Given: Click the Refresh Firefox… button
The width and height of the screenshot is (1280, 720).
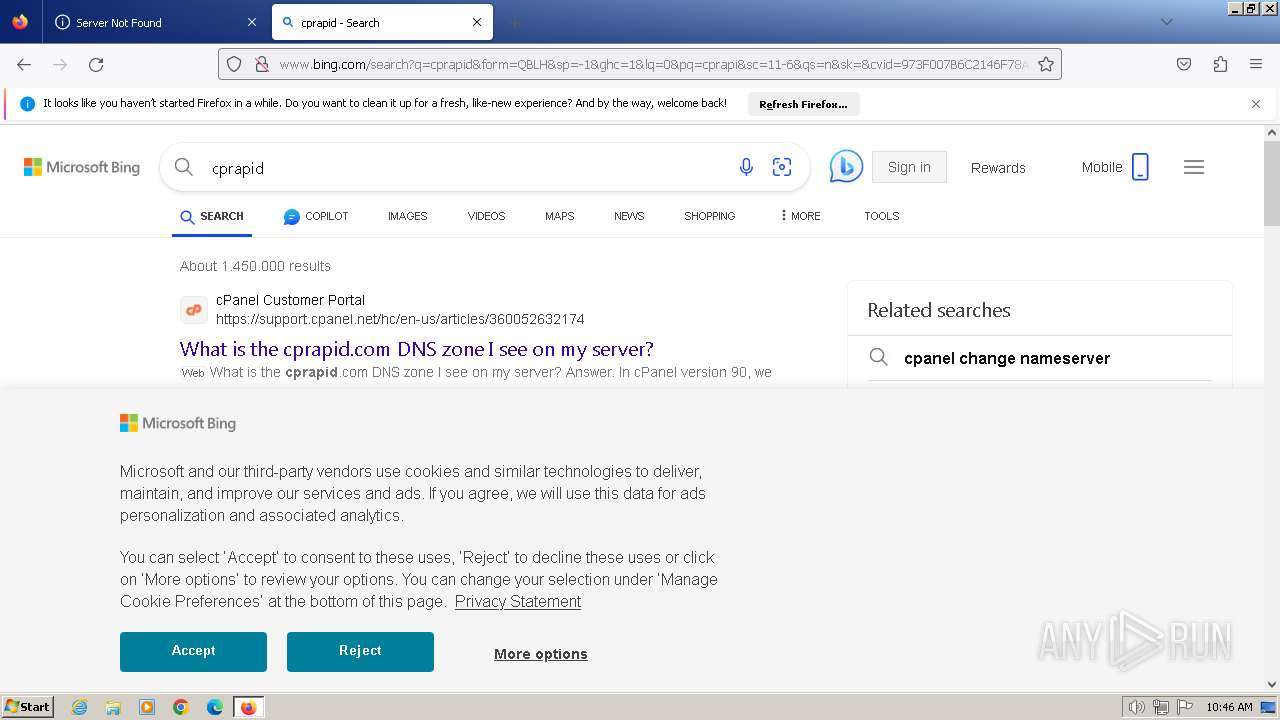Looking at the screenshot, I should [803, 104].
